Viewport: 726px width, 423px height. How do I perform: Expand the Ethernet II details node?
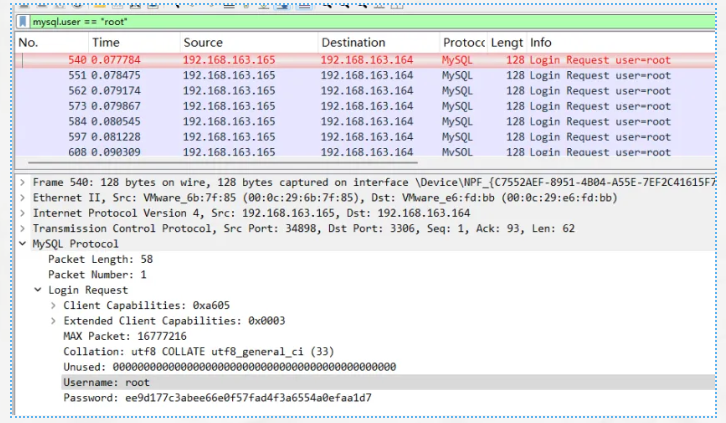(x=23, y=198)
